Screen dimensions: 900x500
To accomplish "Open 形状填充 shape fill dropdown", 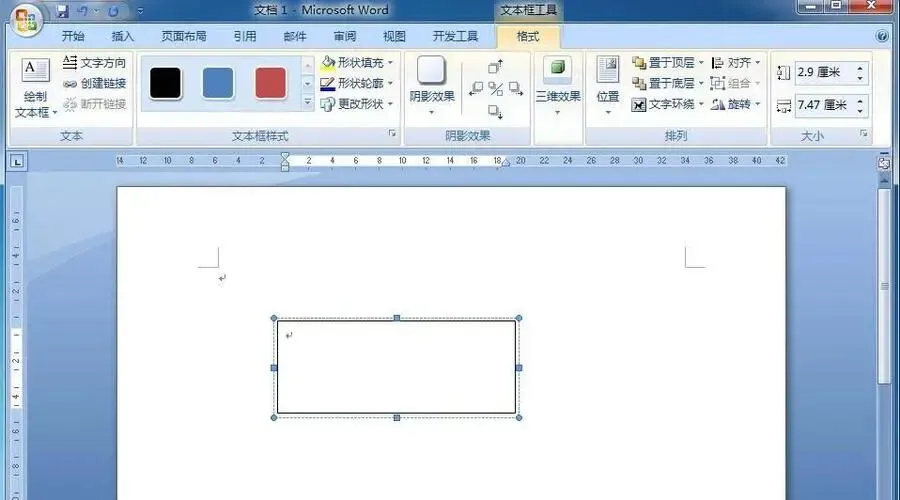I will point(357,62).
